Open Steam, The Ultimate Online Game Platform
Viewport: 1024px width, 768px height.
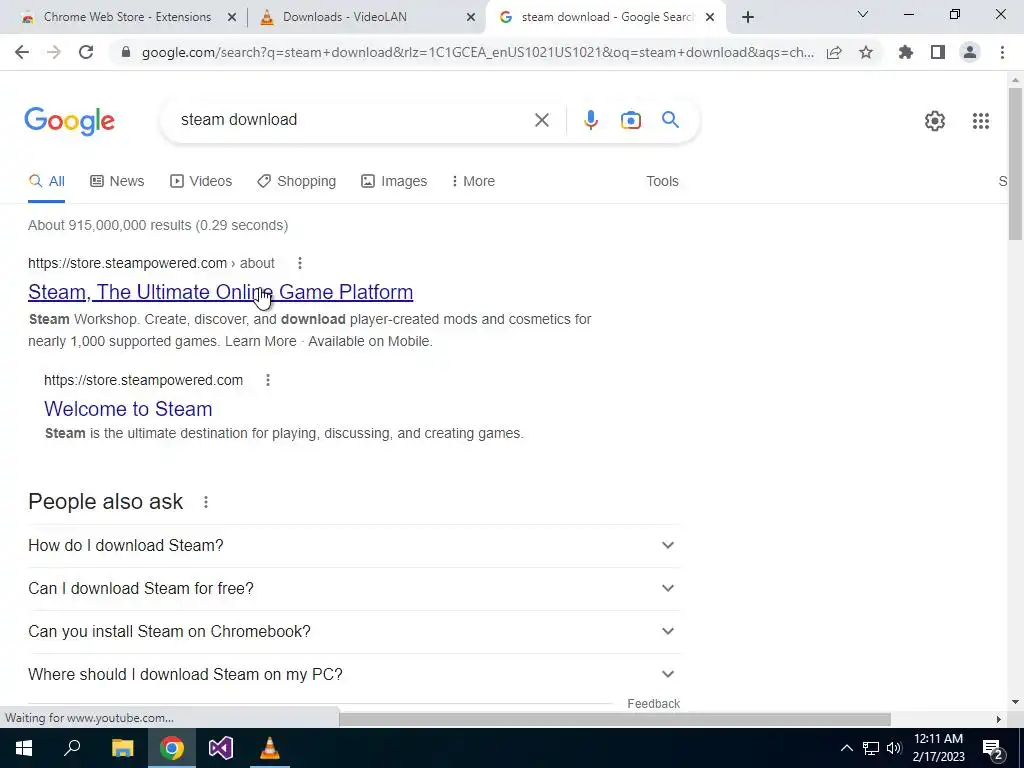pyautogui.click(x=221, y=292)
